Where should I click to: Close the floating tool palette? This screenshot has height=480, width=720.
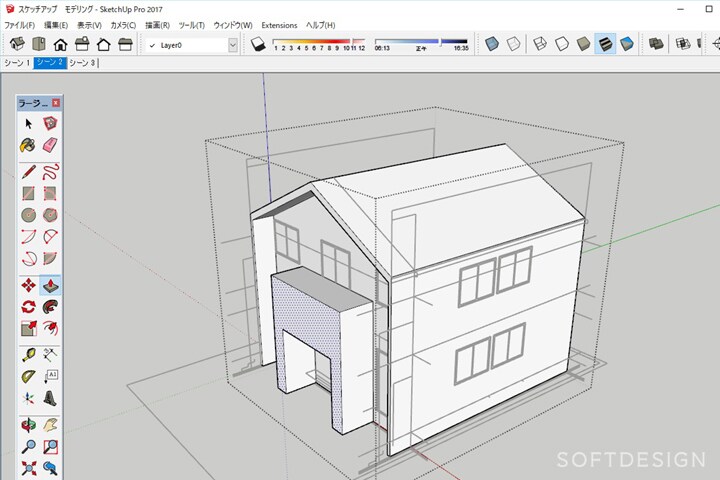[56, 103]
